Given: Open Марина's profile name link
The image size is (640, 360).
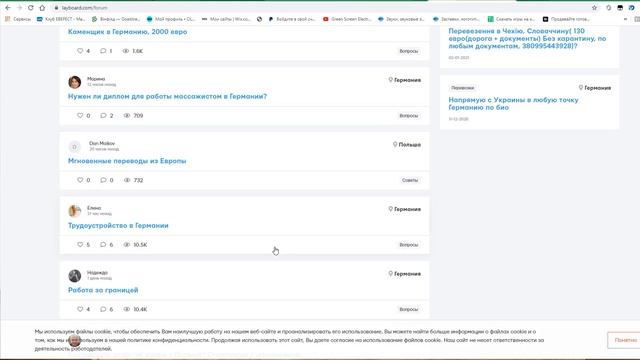Looking at the screenshot, I should (96, 79).
